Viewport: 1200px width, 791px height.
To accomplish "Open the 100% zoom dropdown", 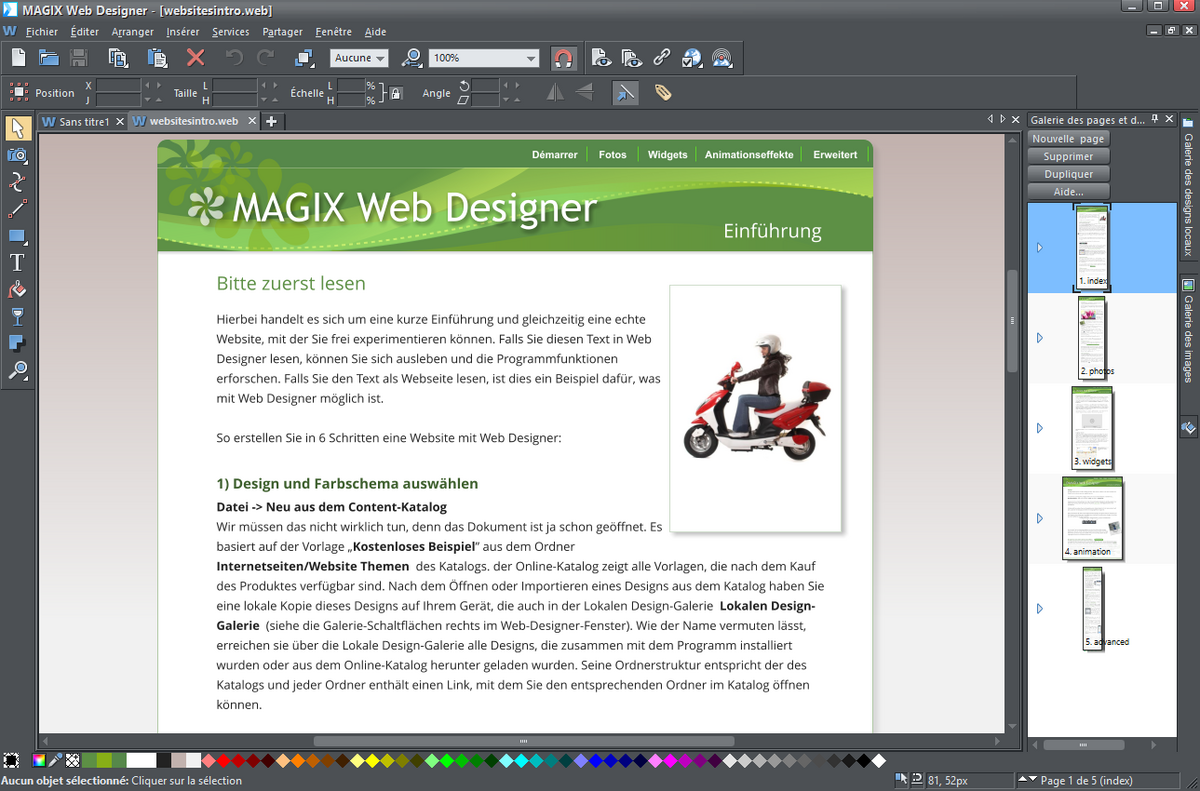I will [x=484, y=58].
